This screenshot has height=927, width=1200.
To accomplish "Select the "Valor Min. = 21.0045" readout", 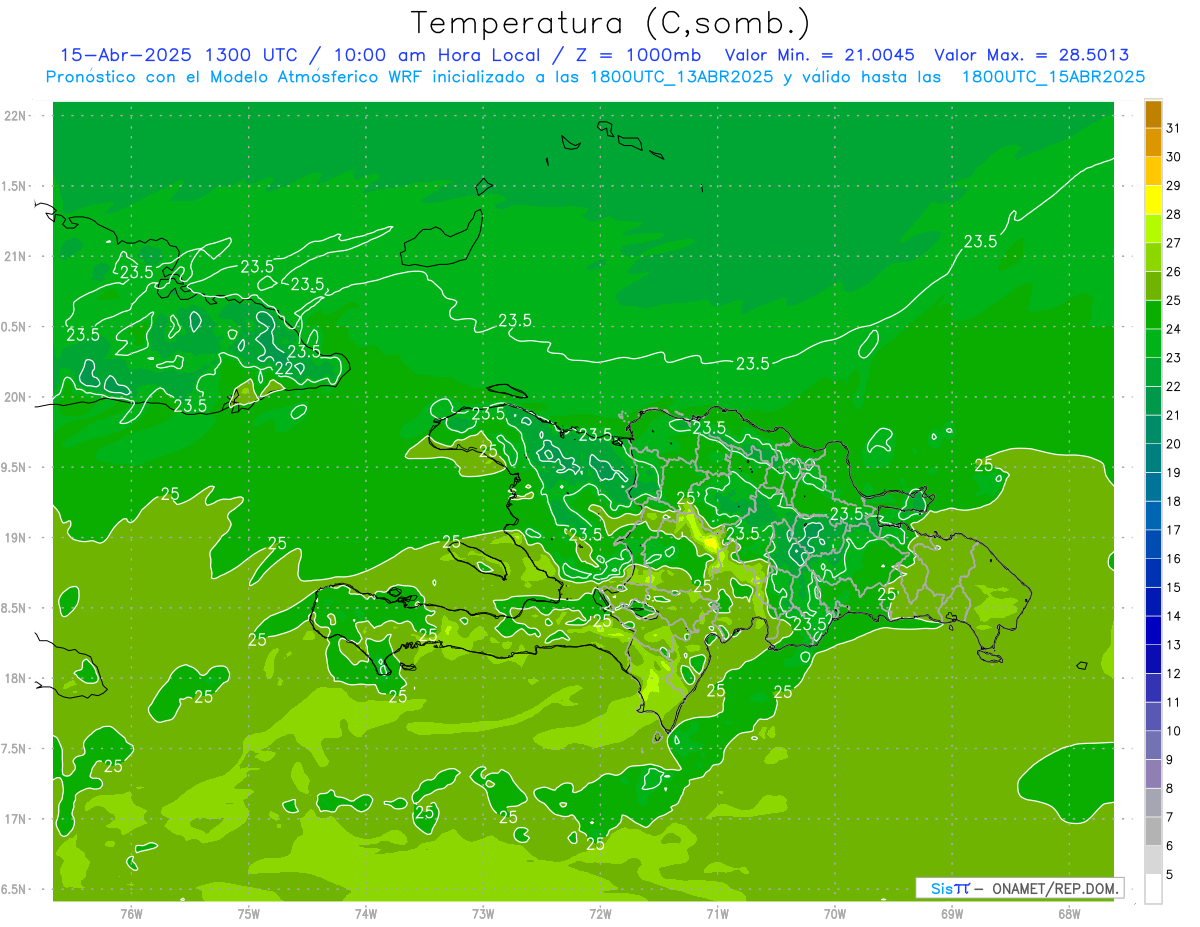I will click(x=820, y=55).
